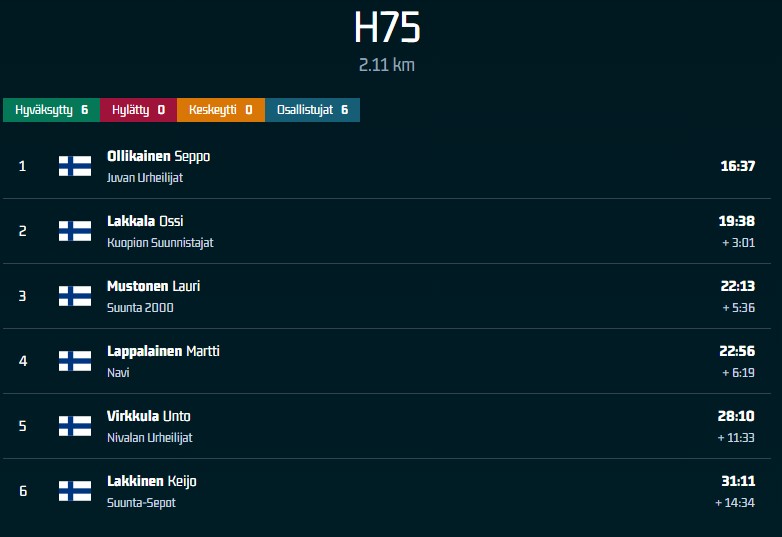The width and height of the screenshot is (782, 537).
Task: Open the Virkkula Unto entry
Action: (x=148, y=416)
